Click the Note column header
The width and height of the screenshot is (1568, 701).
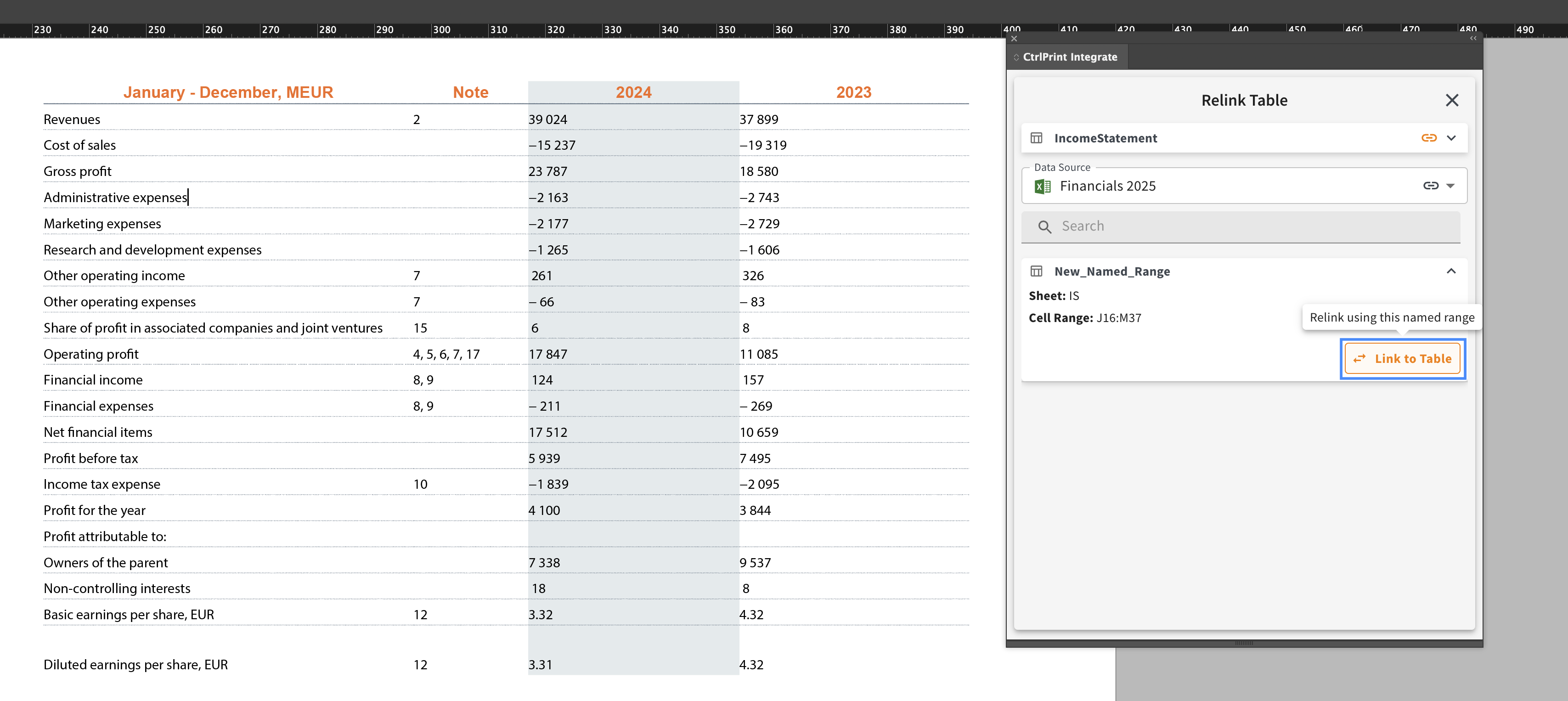click(x=470, y=93)
